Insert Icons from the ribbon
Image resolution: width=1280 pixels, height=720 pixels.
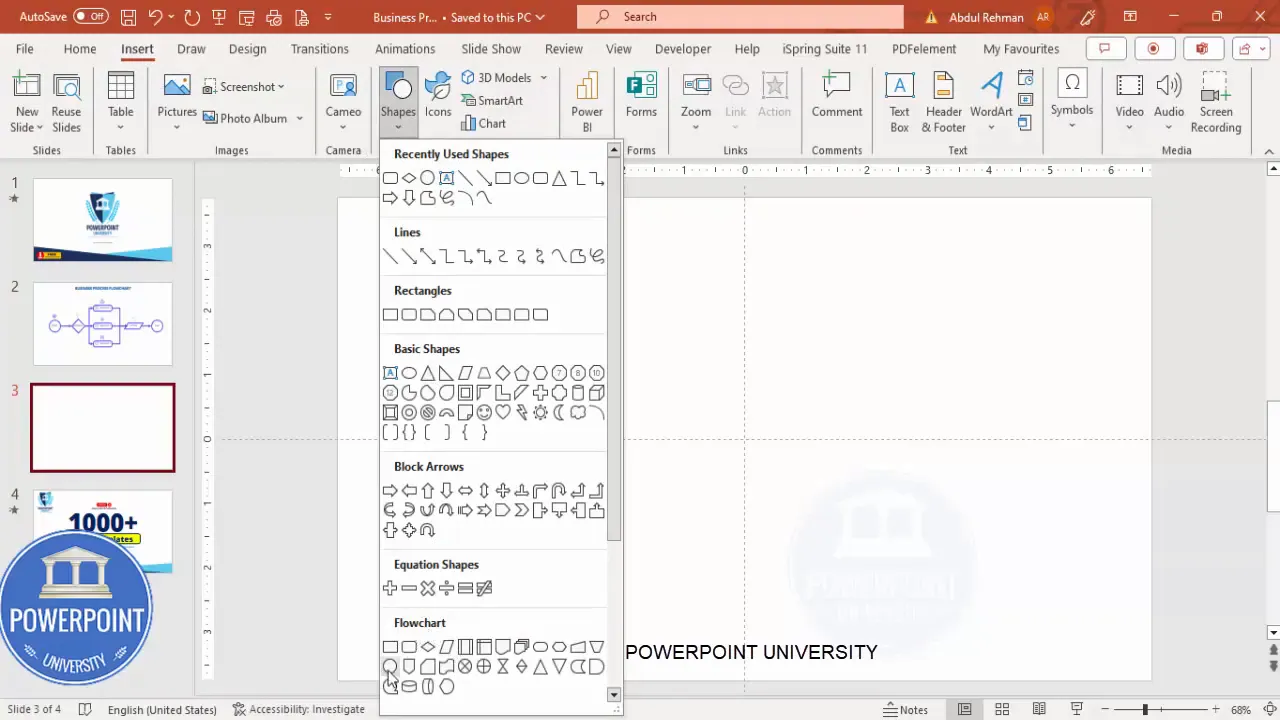click(438, 96)
